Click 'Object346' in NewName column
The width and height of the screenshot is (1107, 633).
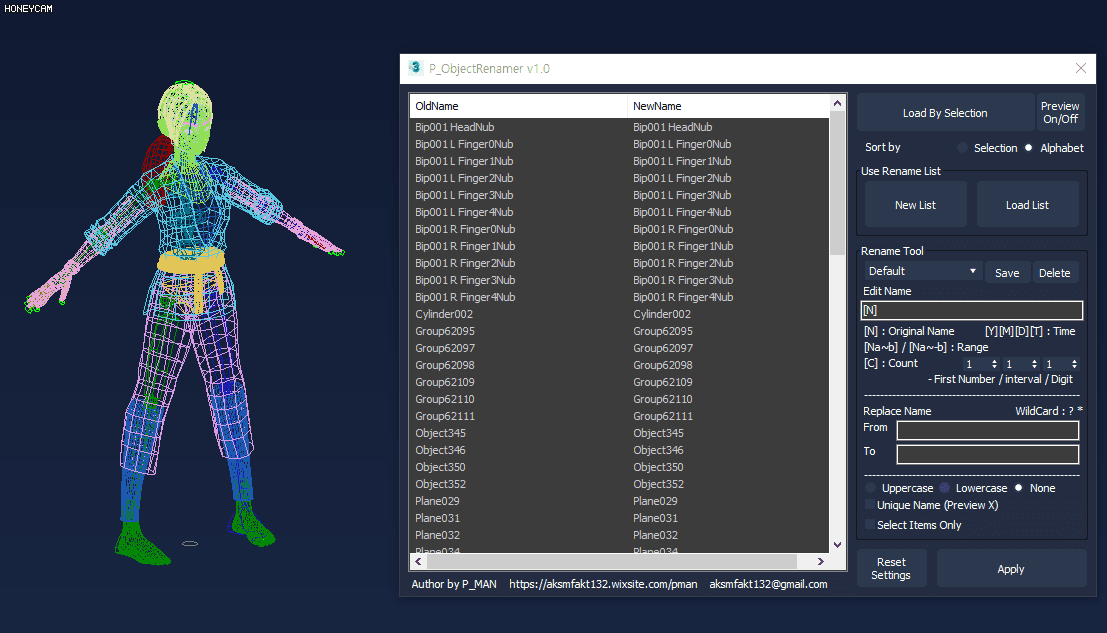click(658, 450)
